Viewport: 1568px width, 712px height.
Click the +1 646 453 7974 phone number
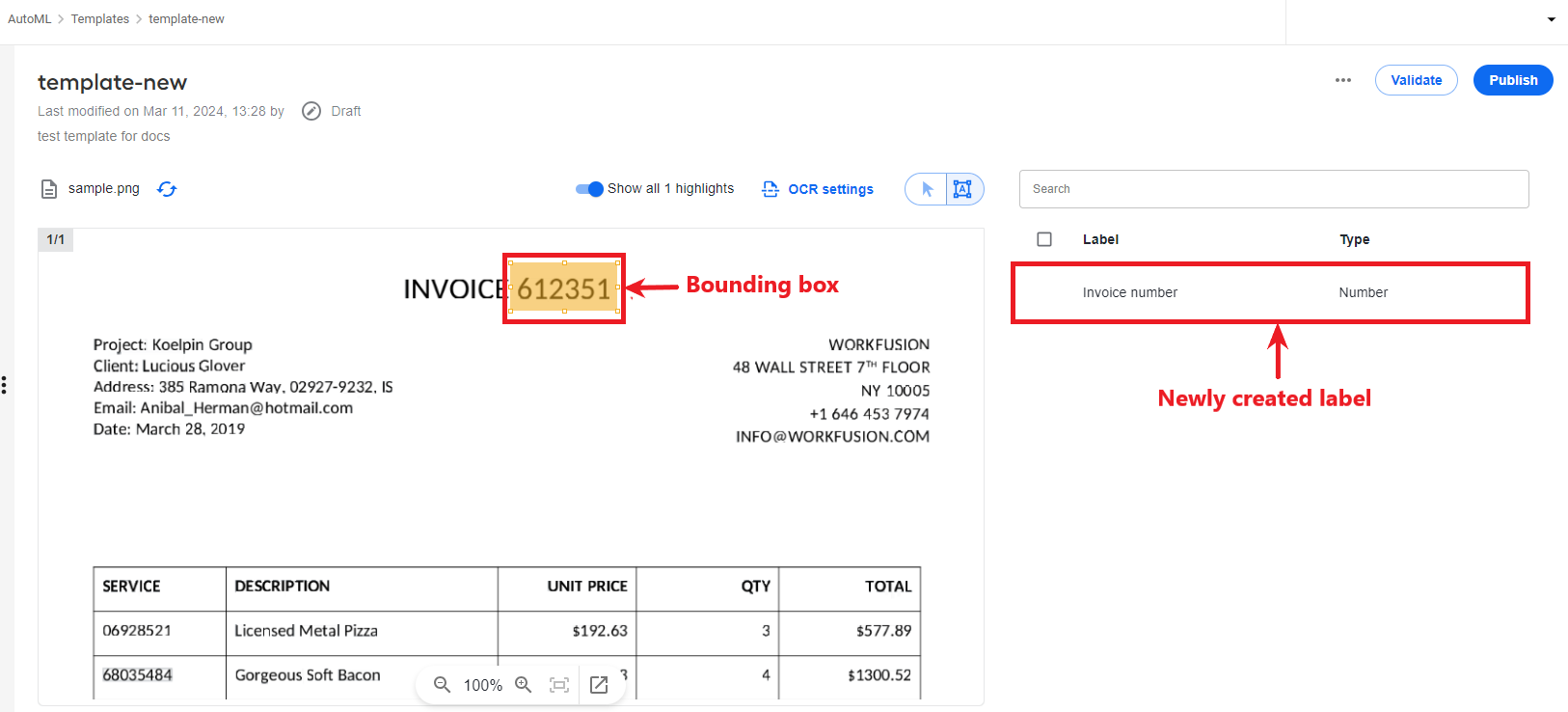click(870, 414)
